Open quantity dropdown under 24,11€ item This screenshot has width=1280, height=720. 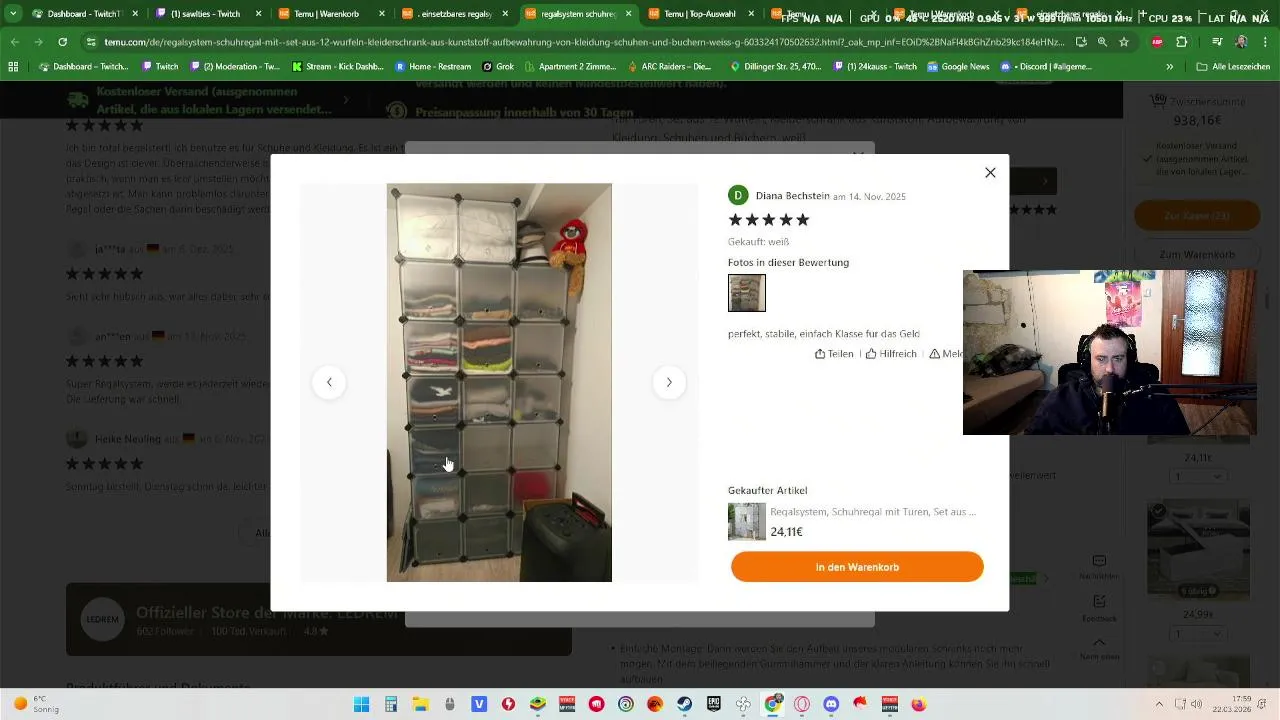[1197, 477]
